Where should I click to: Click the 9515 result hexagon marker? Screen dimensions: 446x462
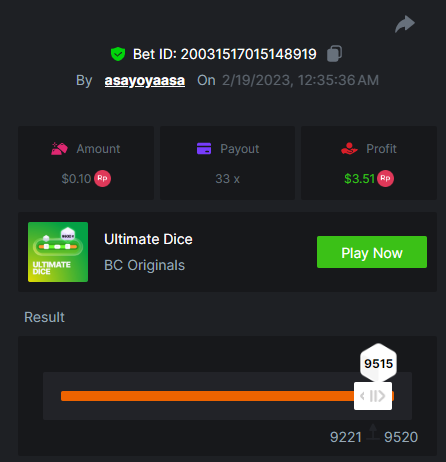pos(378,363)
